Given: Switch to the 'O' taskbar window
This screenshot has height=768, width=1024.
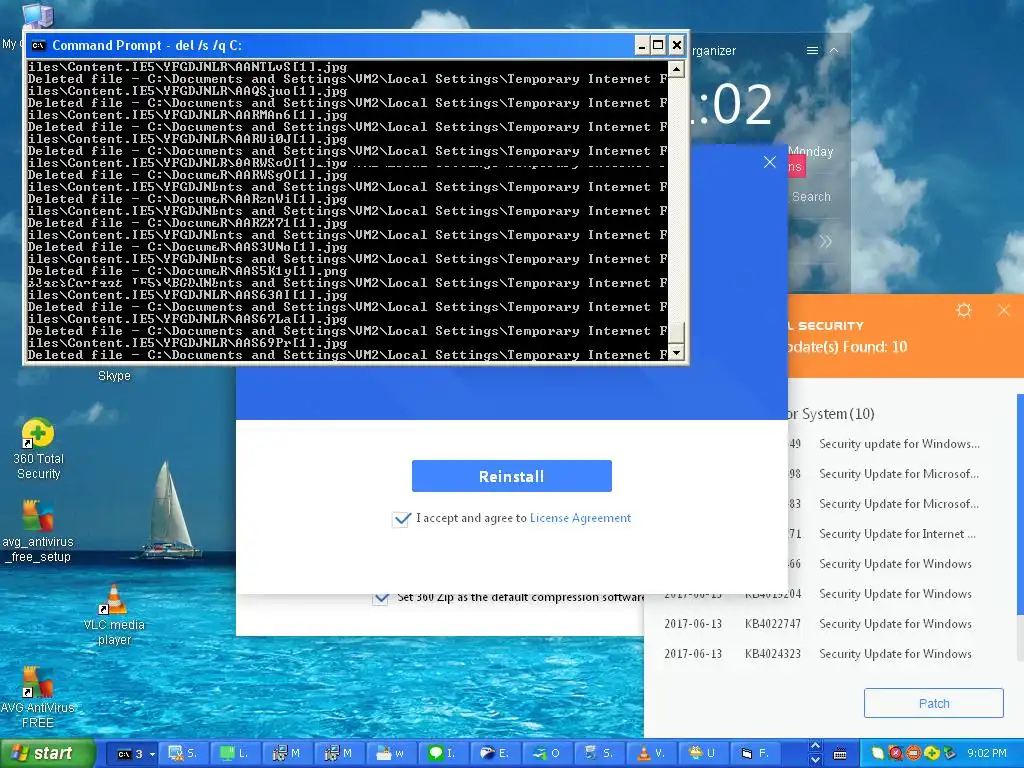Looking at the screenshot, I should click(547, 754).
